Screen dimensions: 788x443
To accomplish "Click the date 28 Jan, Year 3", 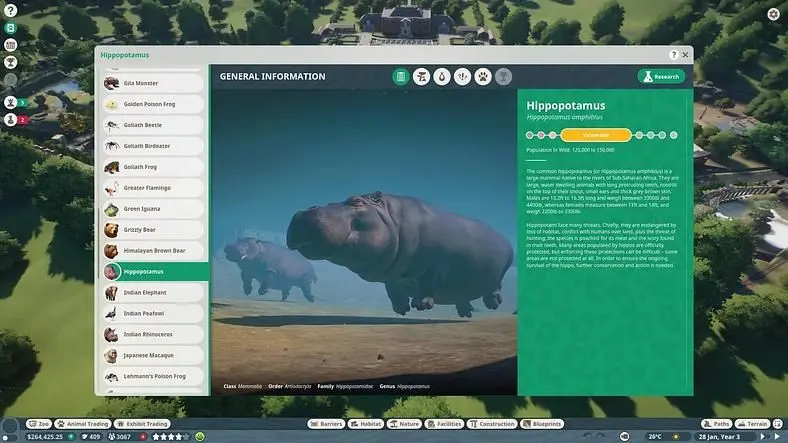I will click(719, 437).
